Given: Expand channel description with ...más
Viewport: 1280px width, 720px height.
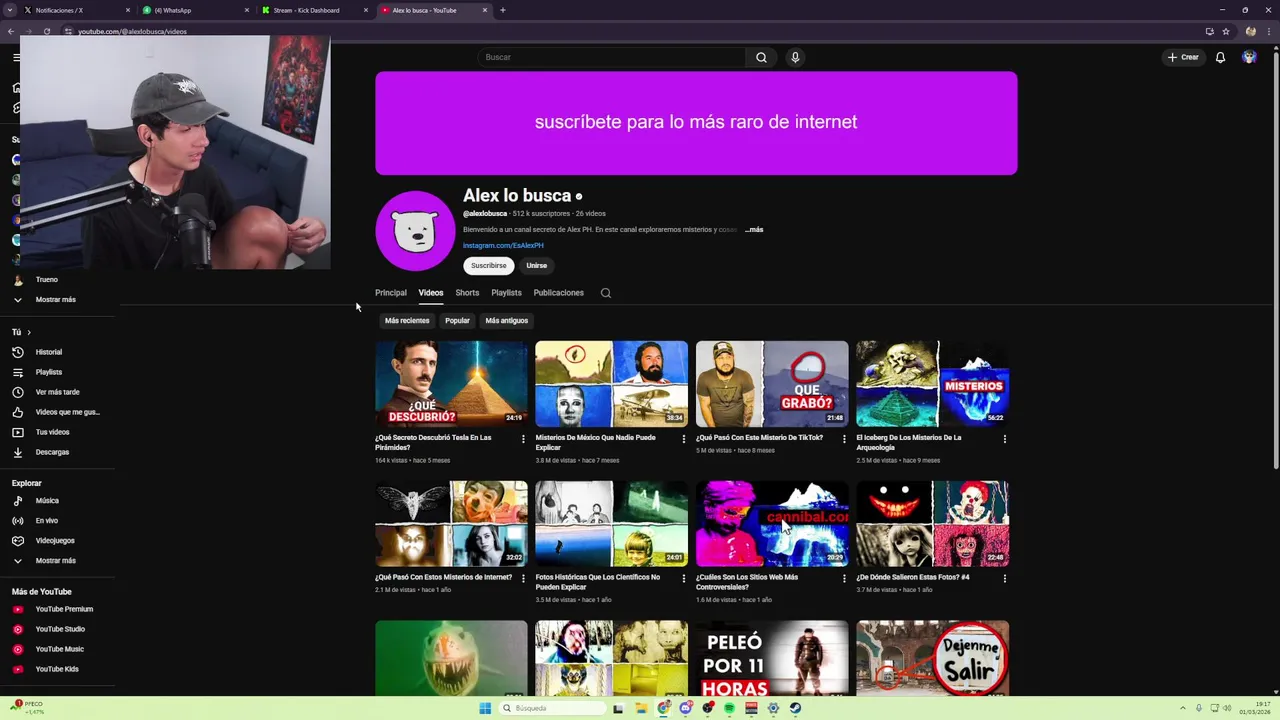Looking at the screenshot, I should pos(754,230).
